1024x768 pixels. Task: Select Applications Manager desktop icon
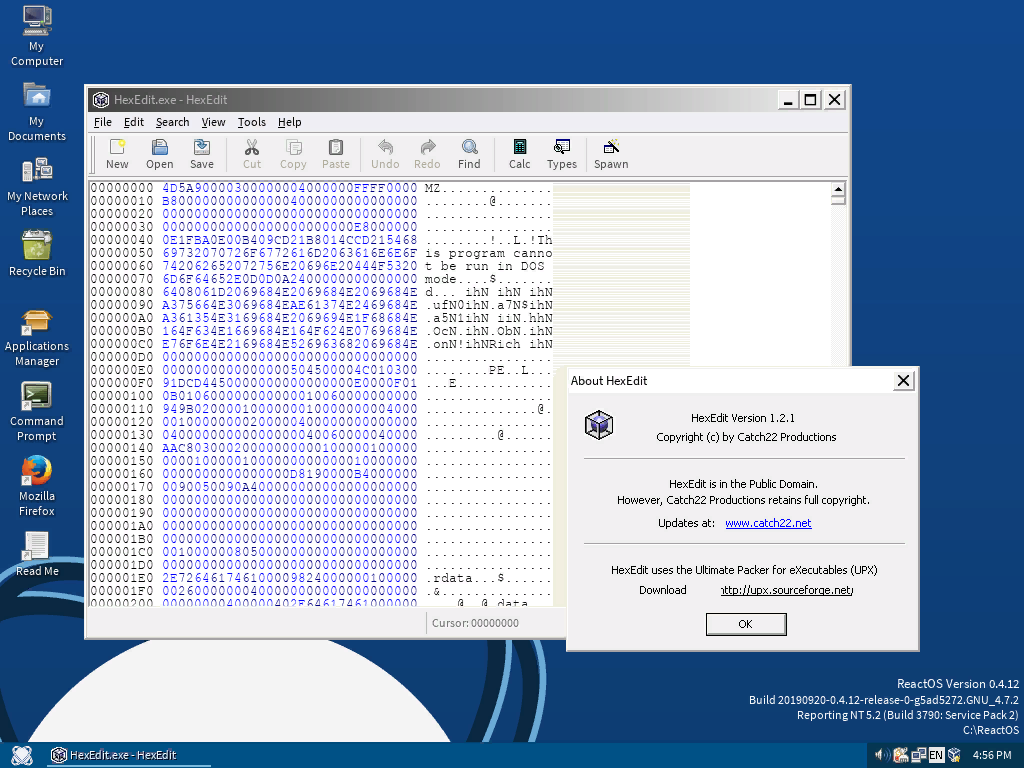point(37,338)
